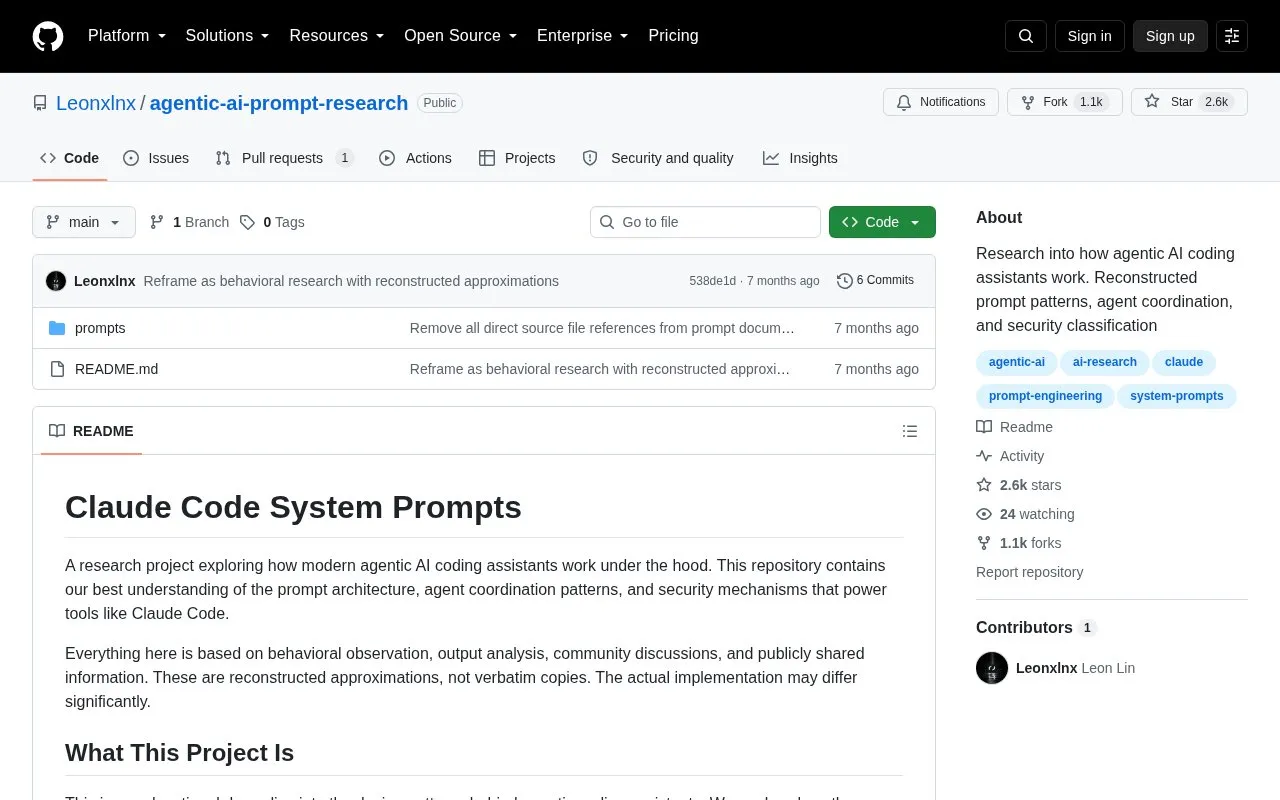
Task: Click the Notifications bell button
Action: (941, 102)
